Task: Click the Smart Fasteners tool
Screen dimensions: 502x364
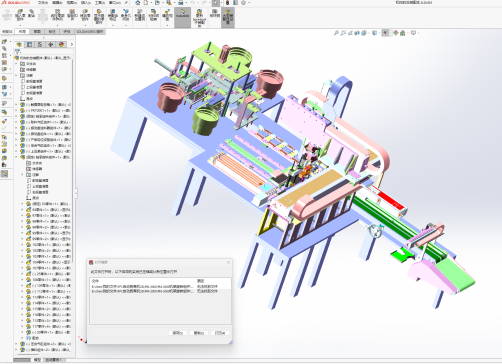Action: (x=72, y=15)
